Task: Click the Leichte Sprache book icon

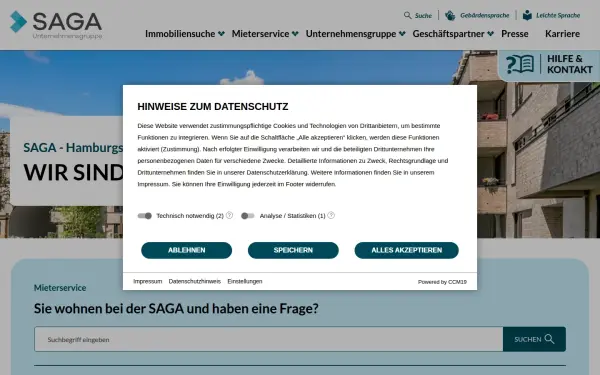Action: [x=527, y=15]
